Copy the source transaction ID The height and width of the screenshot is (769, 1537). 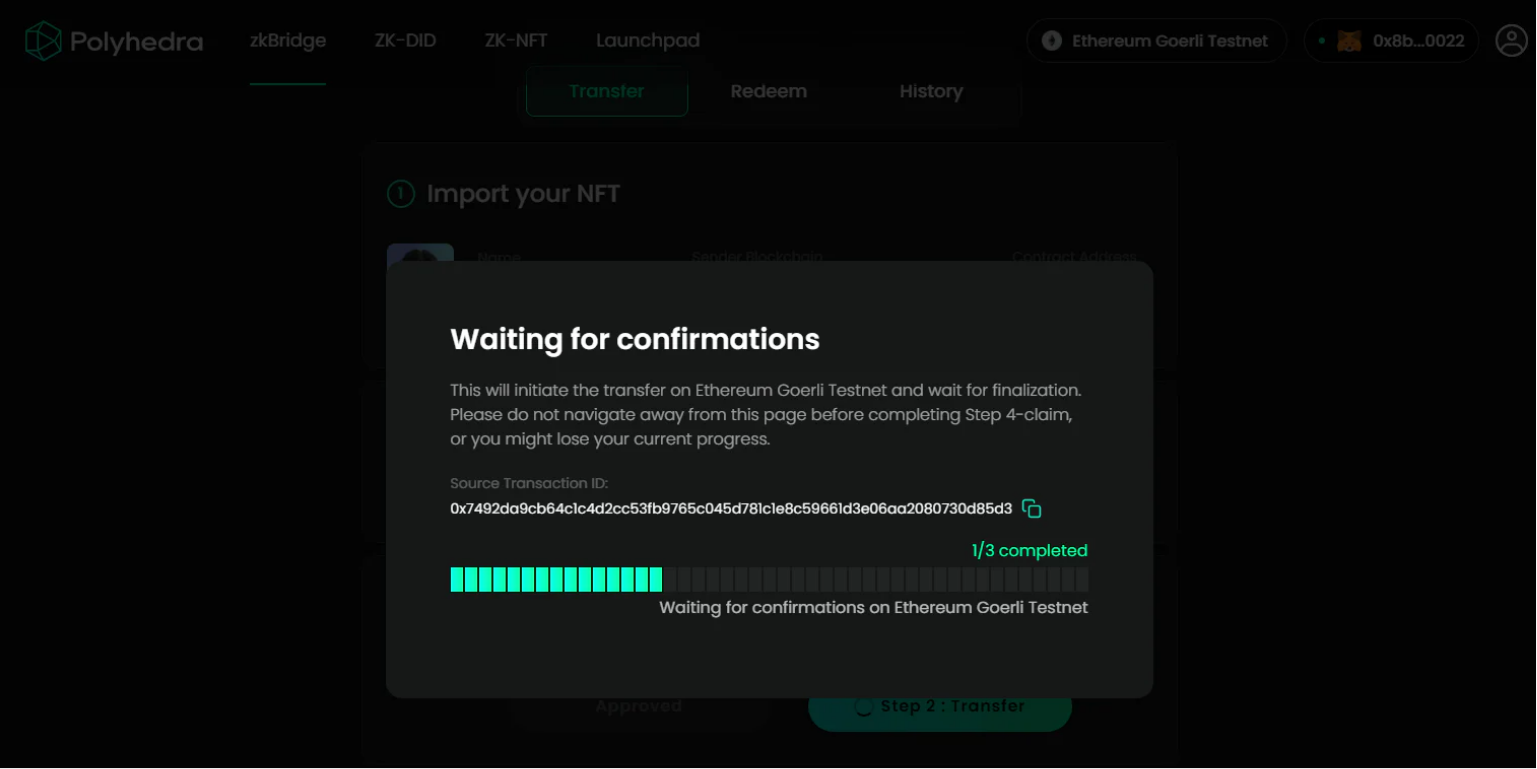tap(1032, 509)
